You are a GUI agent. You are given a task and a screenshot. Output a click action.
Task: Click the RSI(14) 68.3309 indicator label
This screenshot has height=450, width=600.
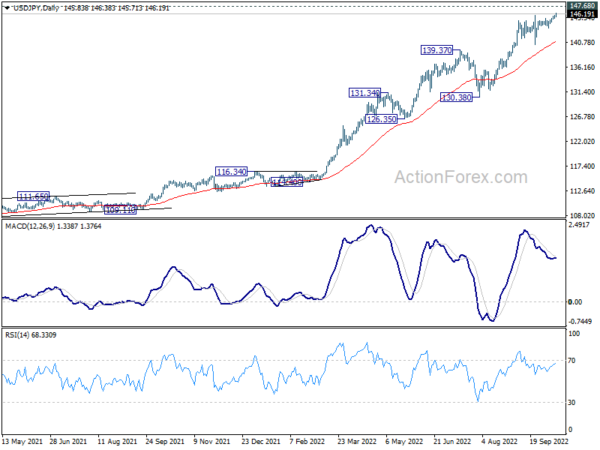31,335
